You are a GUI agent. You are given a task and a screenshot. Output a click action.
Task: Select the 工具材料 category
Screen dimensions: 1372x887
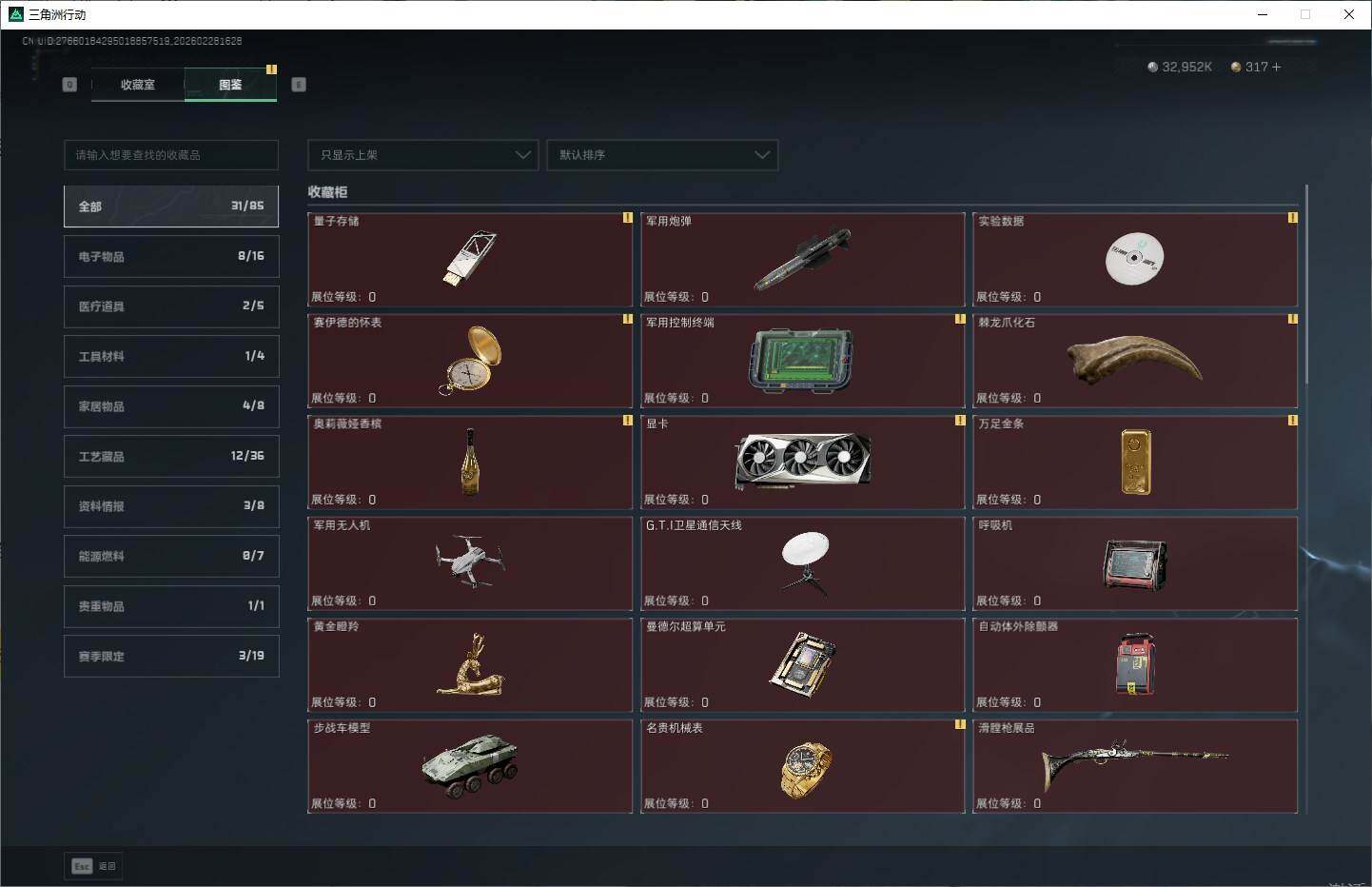(x=171, y=357)
